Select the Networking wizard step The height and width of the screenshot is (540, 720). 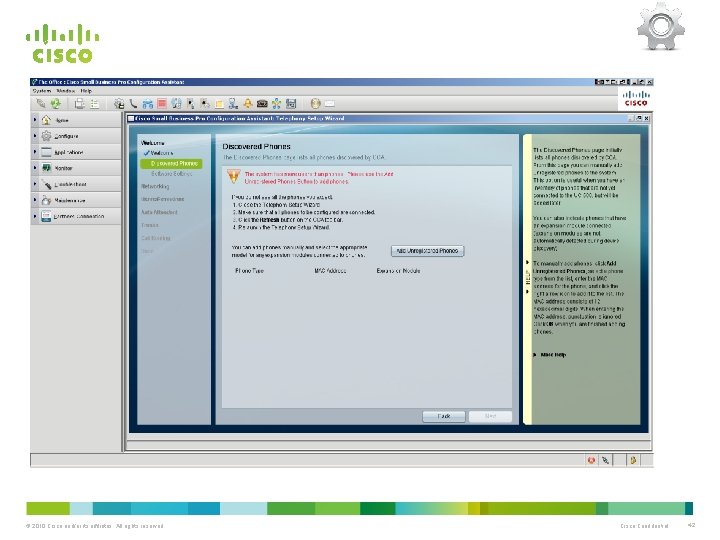155,186
